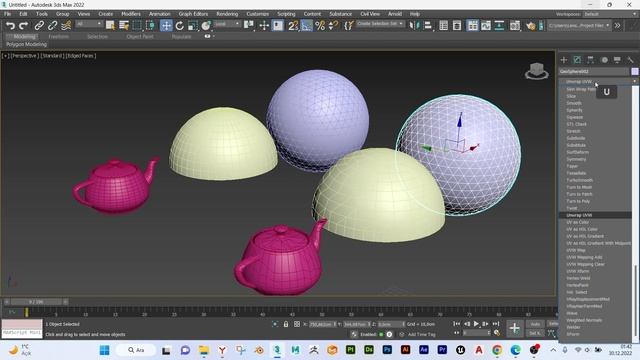The height and width of the screenshot is (360, 640).
Task: Open the Select by Name dialog icon
Action: (x=124, y=26)
